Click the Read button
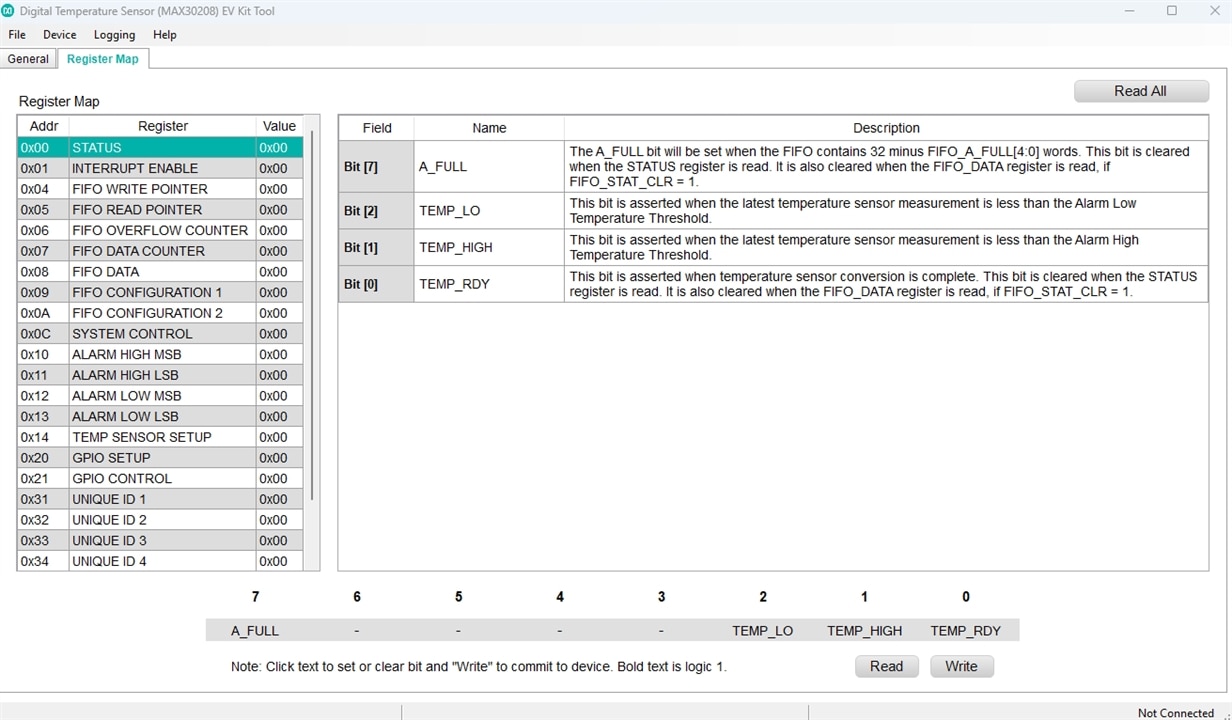This screenshot has height=720, width=1232. 886,666
